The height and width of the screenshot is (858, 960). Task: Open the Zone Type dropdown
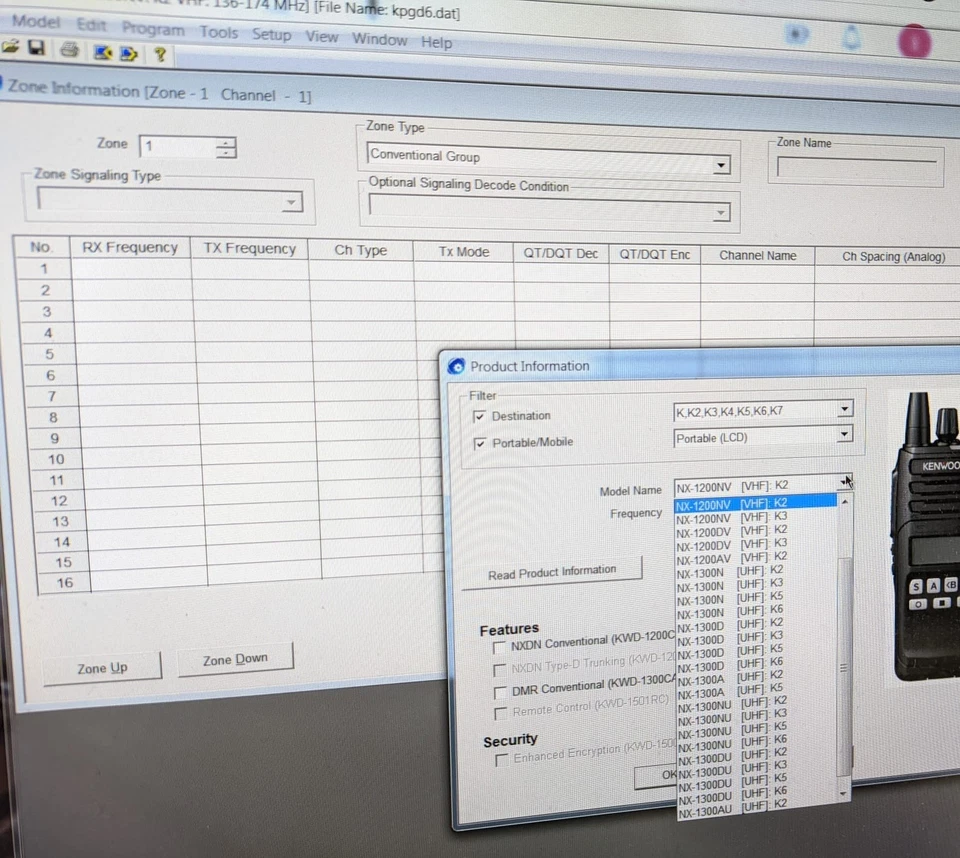click(720, 164)
